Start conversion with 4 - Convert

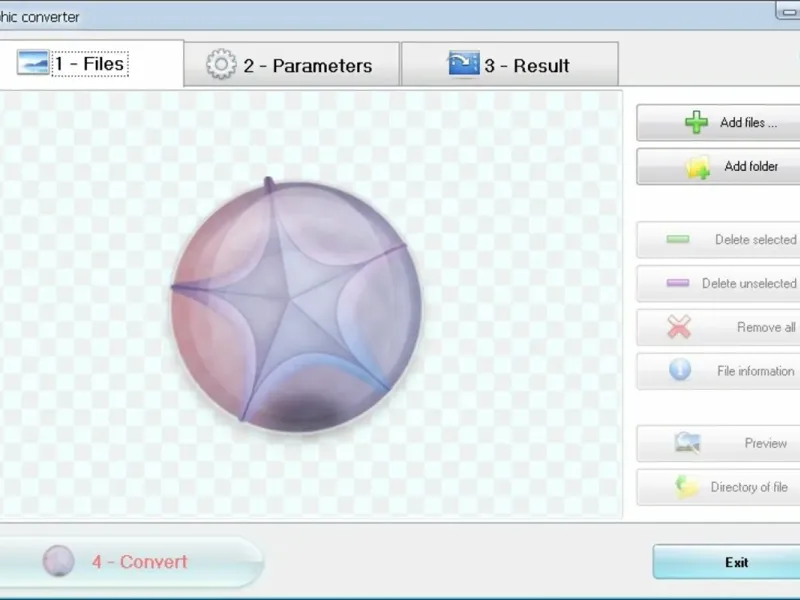click(131, 562)
